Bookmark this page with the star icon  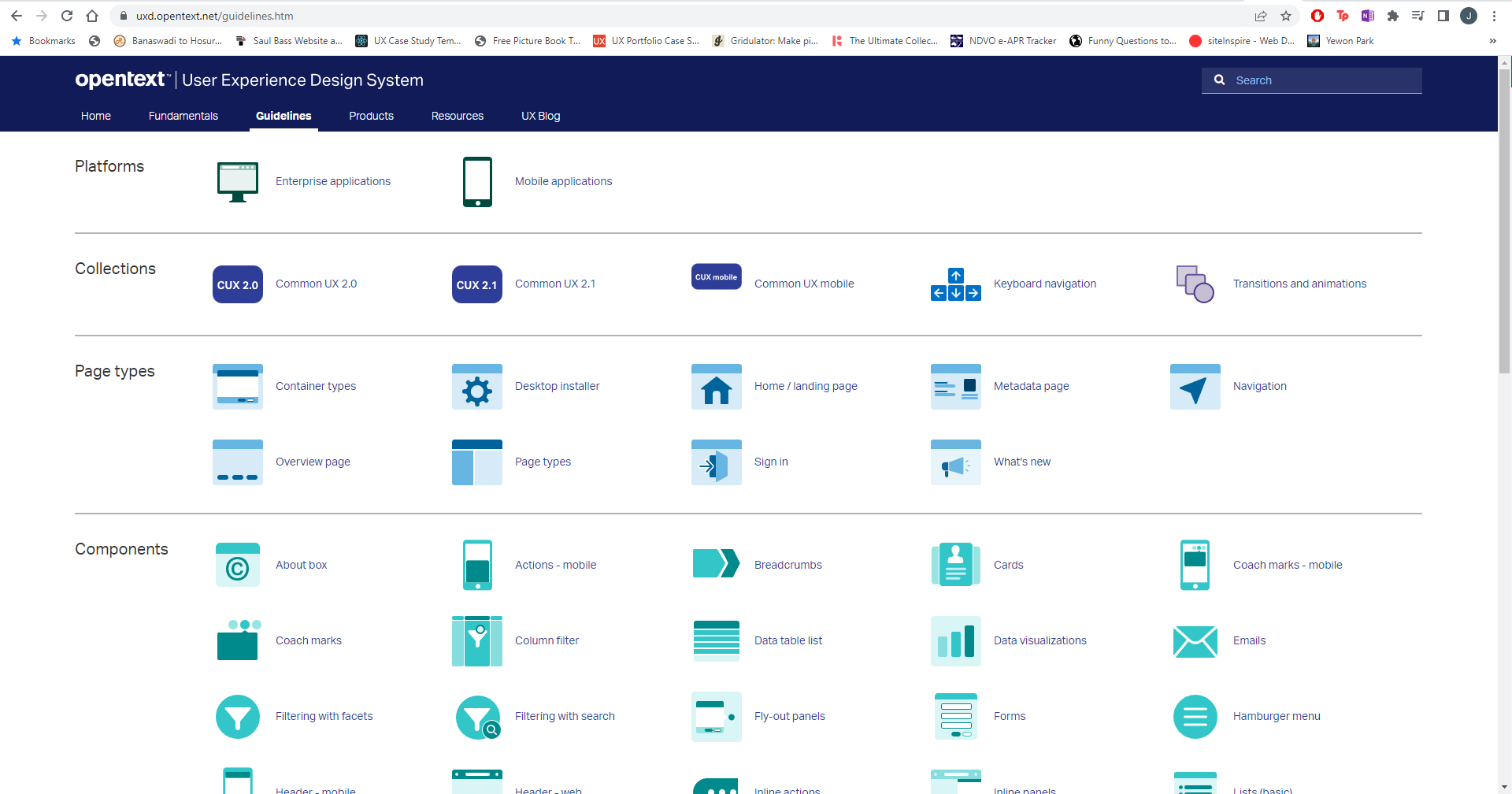[1286, 16]
